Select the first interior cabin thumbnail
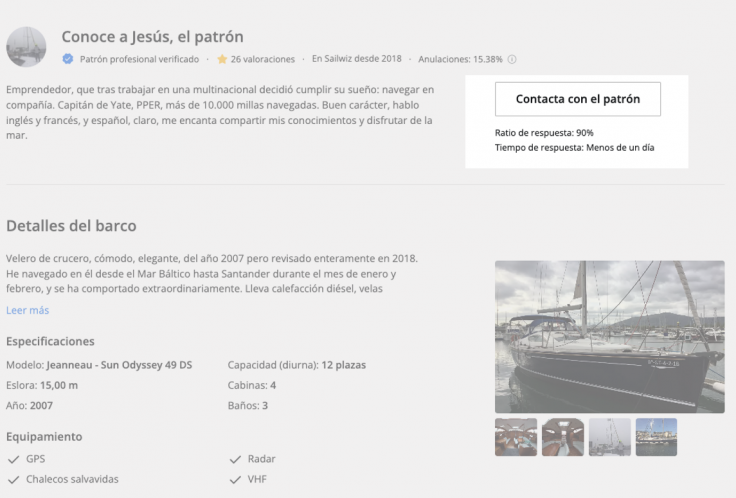The width and height of the screenshot is (736, 498). click(516, 437)
